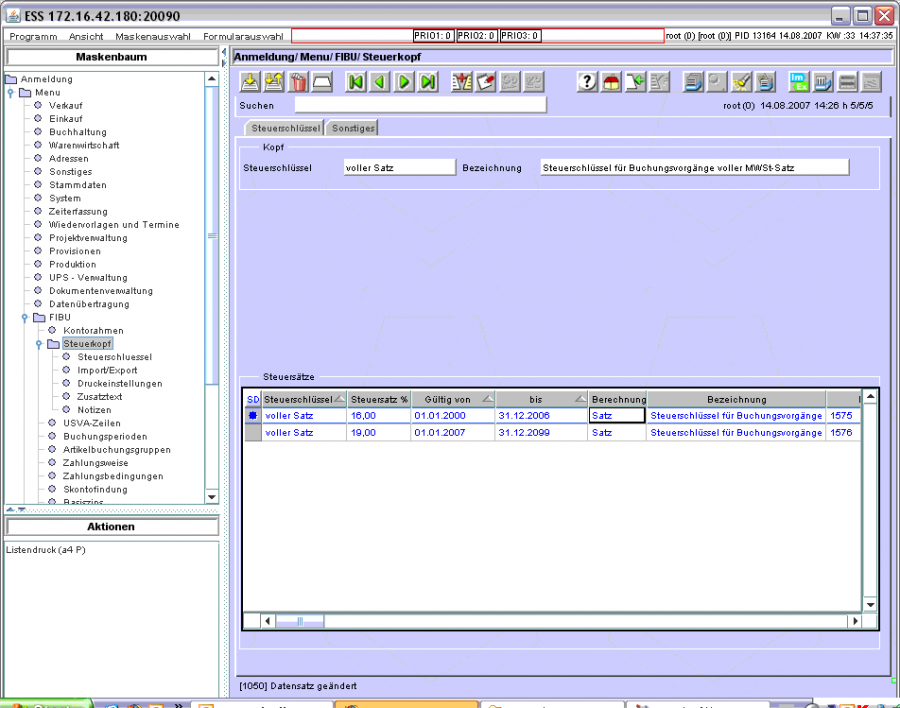This screenshot has height=708, width=900.
Task: Collapse the Menu tree node
Action: click(x=10, y=92)
